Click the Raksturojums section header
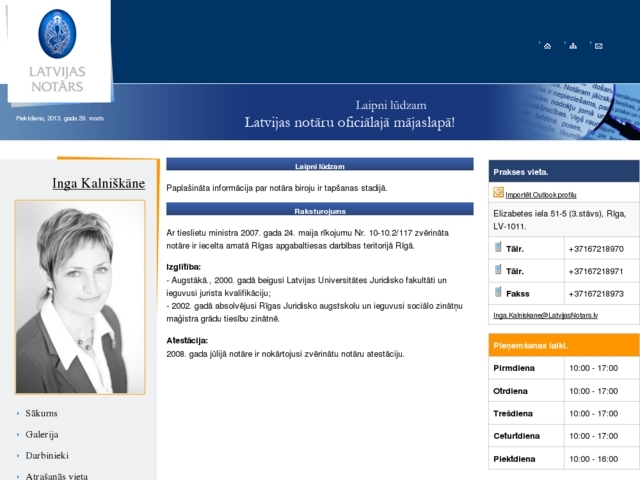Screen dimensions: 640x480 [320, 209]
